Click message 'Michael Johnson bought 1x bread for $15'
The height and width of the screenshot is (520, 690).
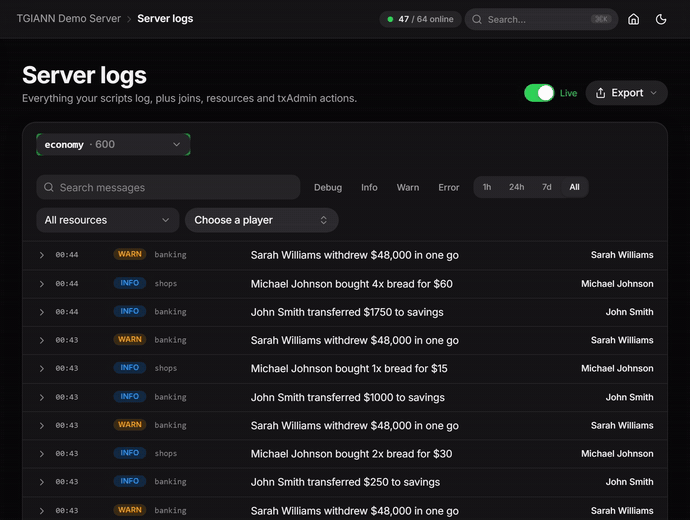tap(349, 368)
